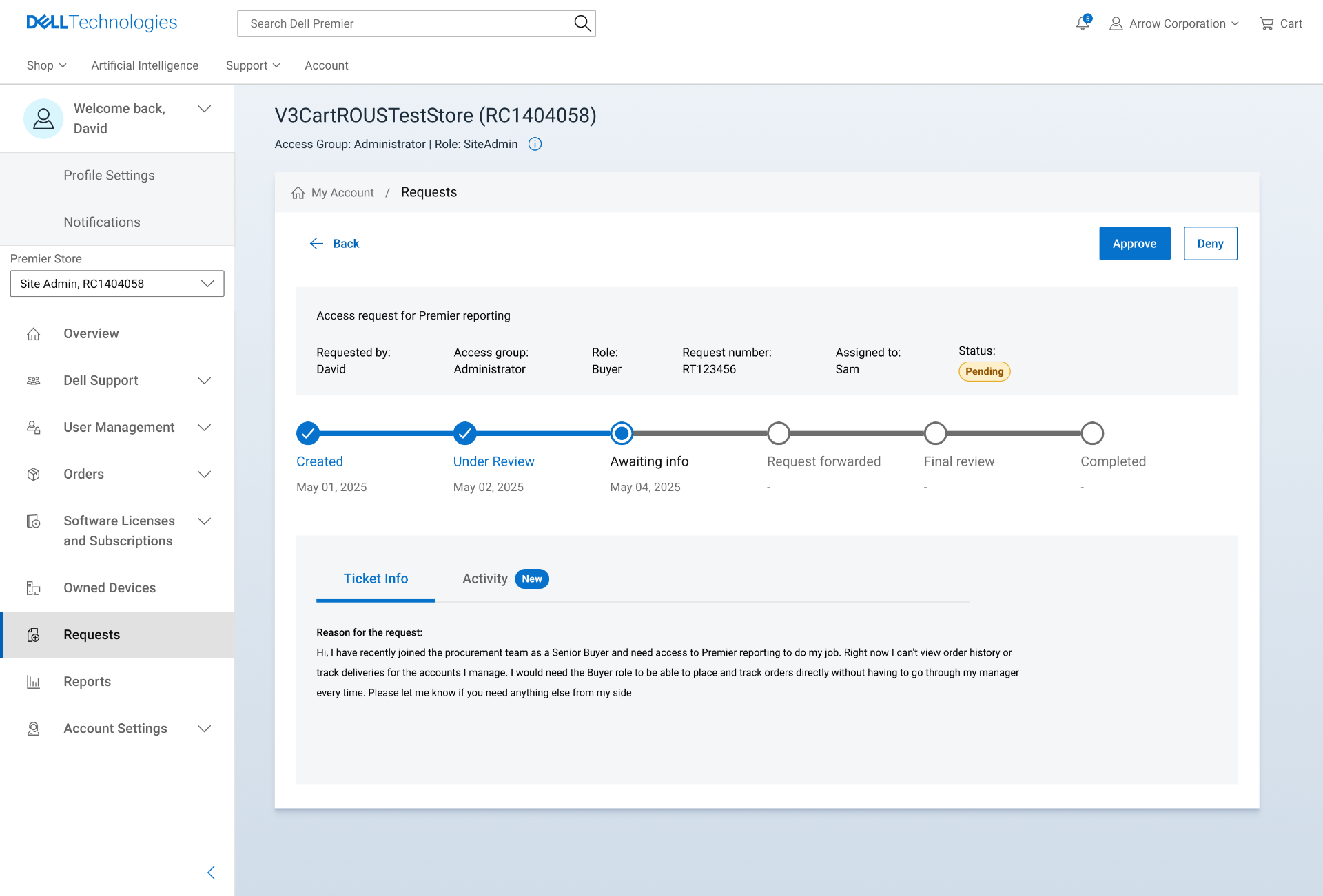This screenshot has height=896, width=1323.
Task: Click the home icon in breadcrumb
Action: 298,193
